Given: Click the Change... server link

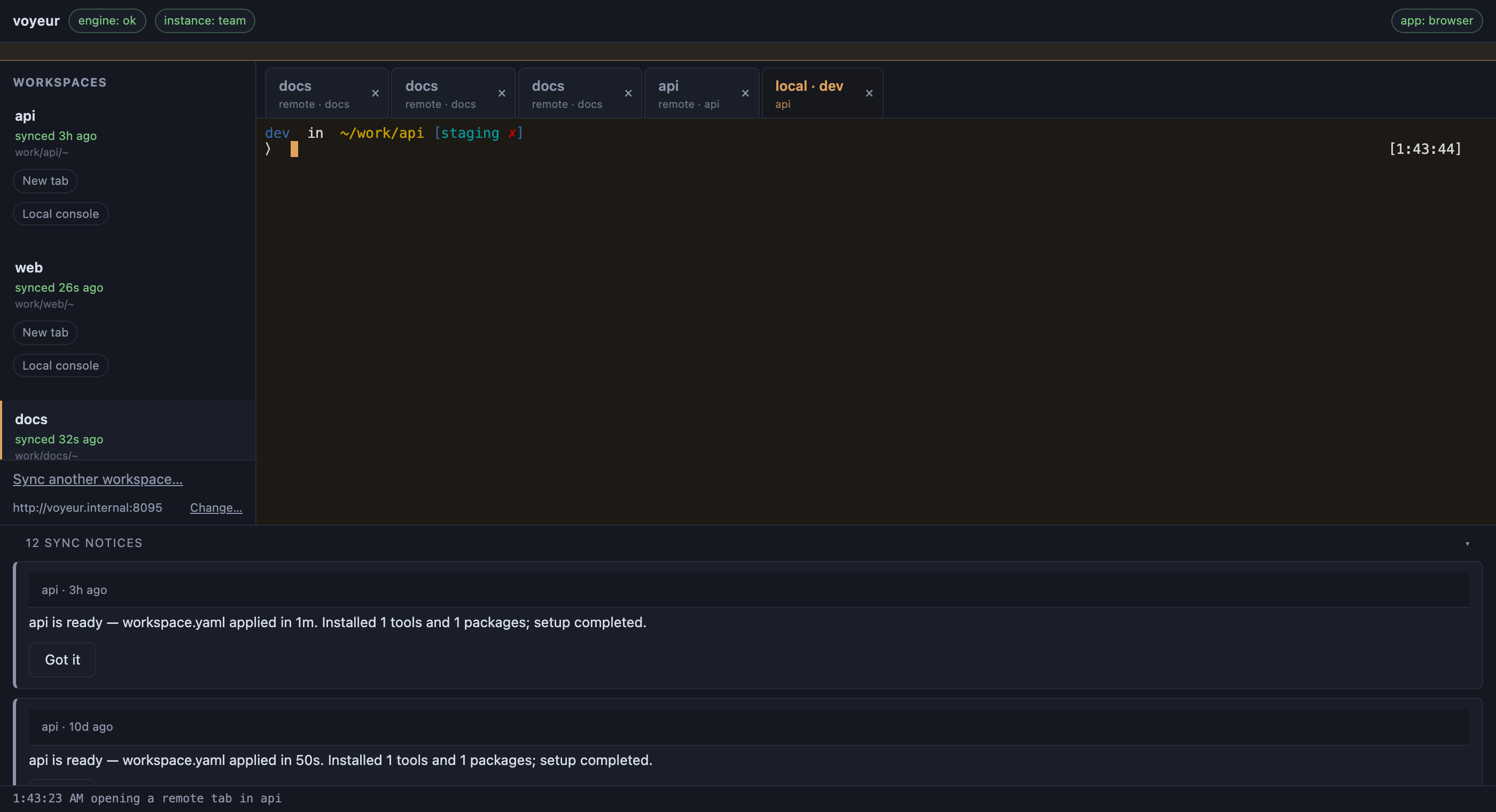Looking at the screenshot, I should click(x=216, y=507).
